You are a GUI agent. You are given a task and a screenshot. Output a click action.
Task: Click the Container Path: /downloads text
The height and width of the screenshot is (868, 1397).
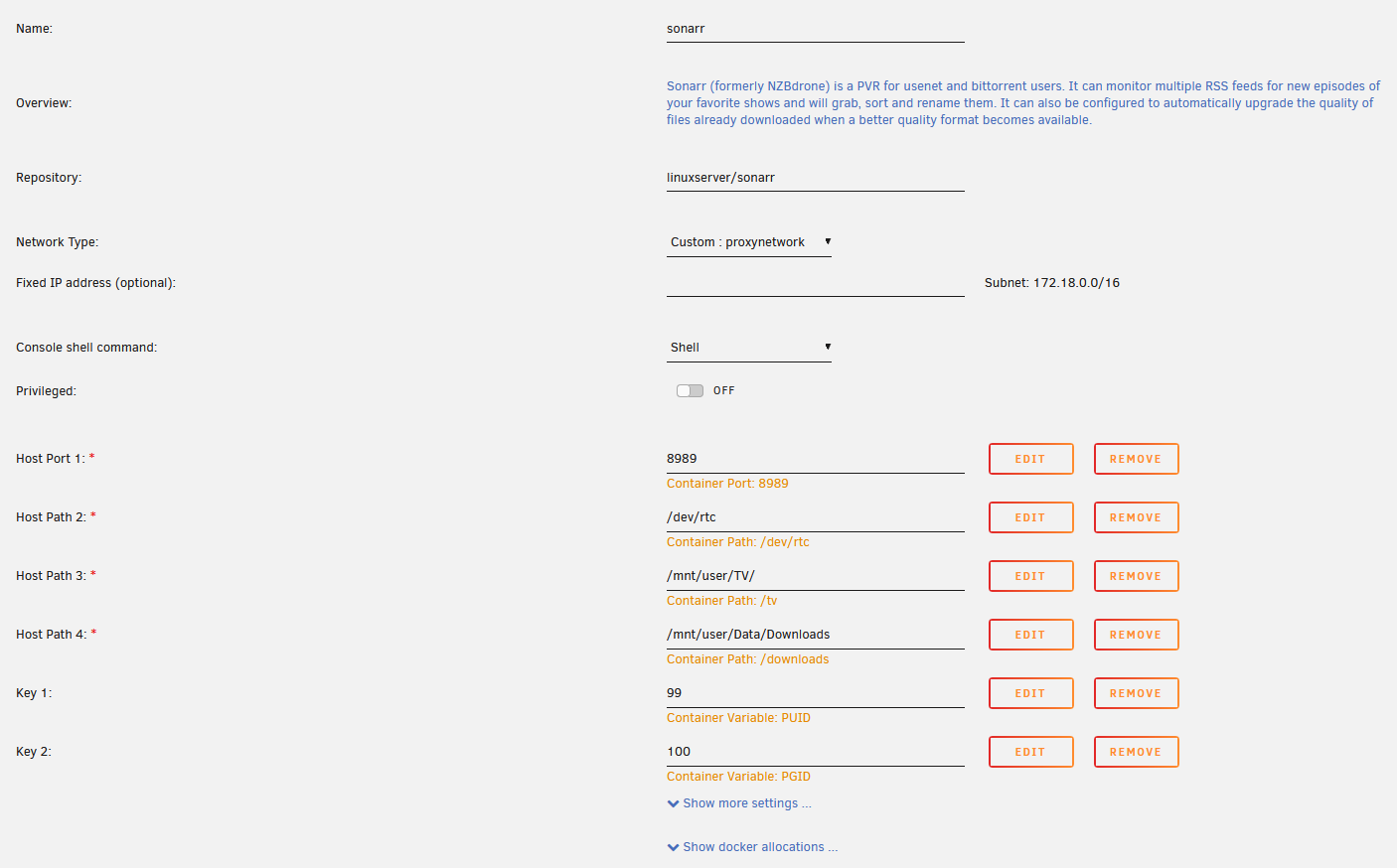pos(748,659)
